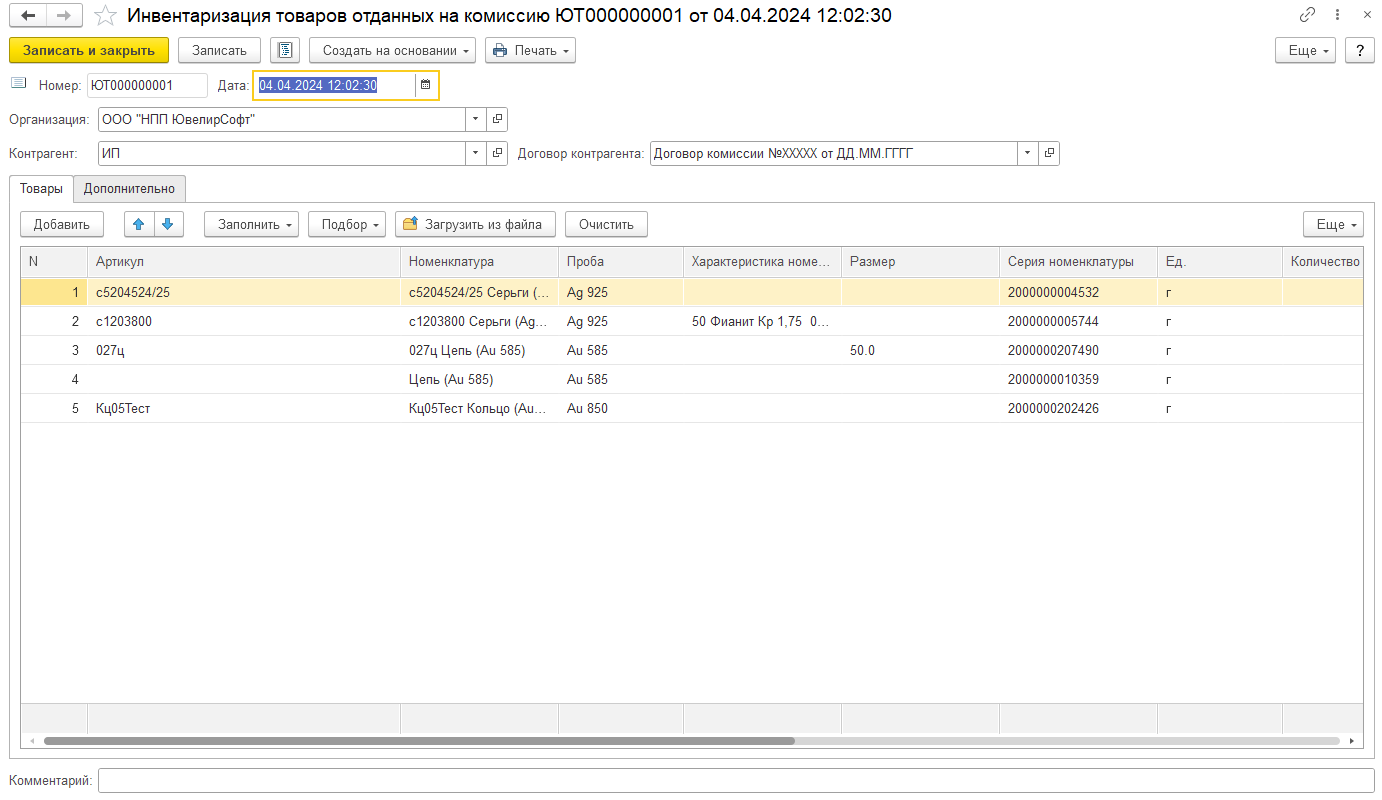Viewport: 1382px width, 800px height.
Task: Click the Договор комиссии field text
Action: 834,154
